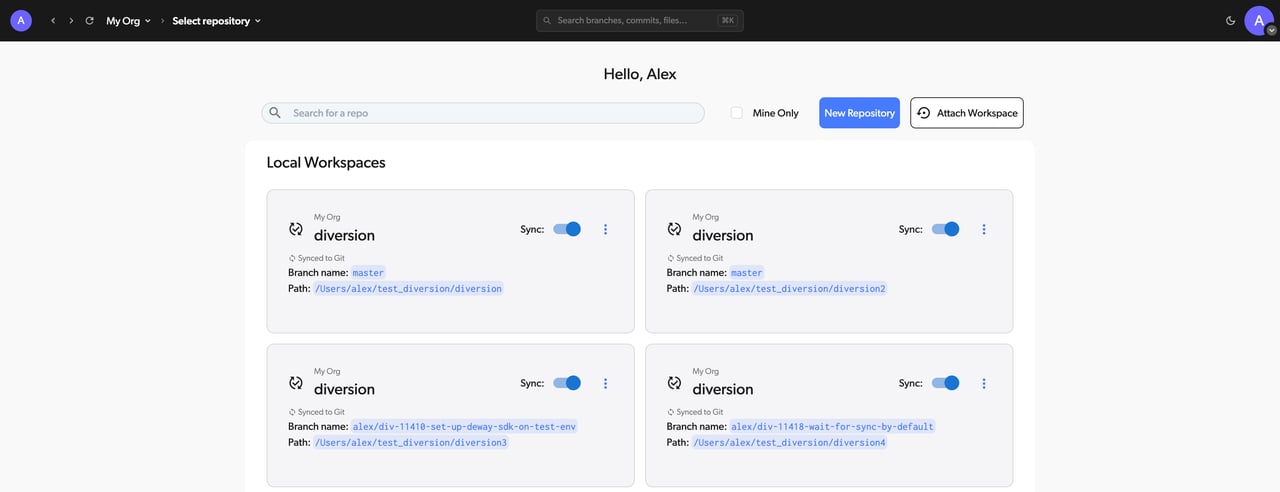
Task: Click the repo icon on the /diversion path card
Action: pyautogui.click(x=296, y=229)
